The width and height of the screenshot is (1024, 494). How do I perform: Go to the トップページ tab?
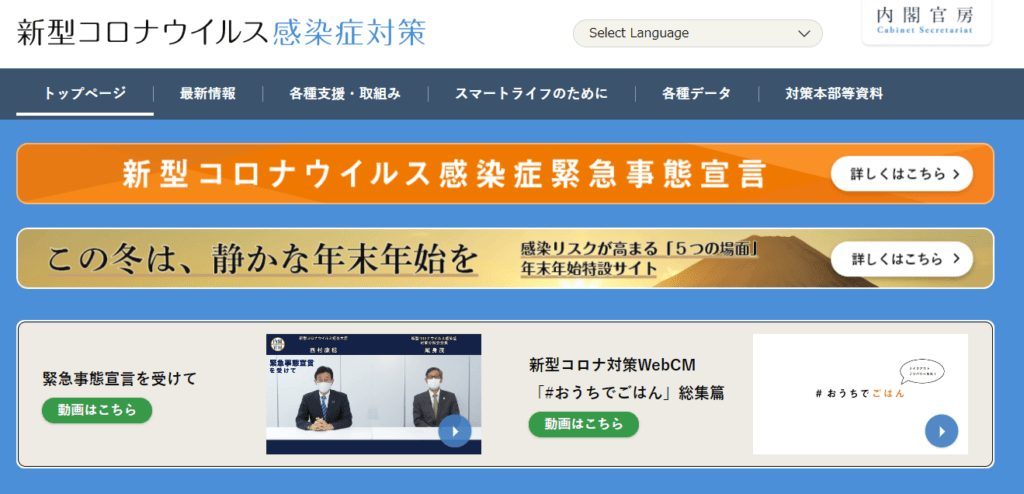point(85,94)
